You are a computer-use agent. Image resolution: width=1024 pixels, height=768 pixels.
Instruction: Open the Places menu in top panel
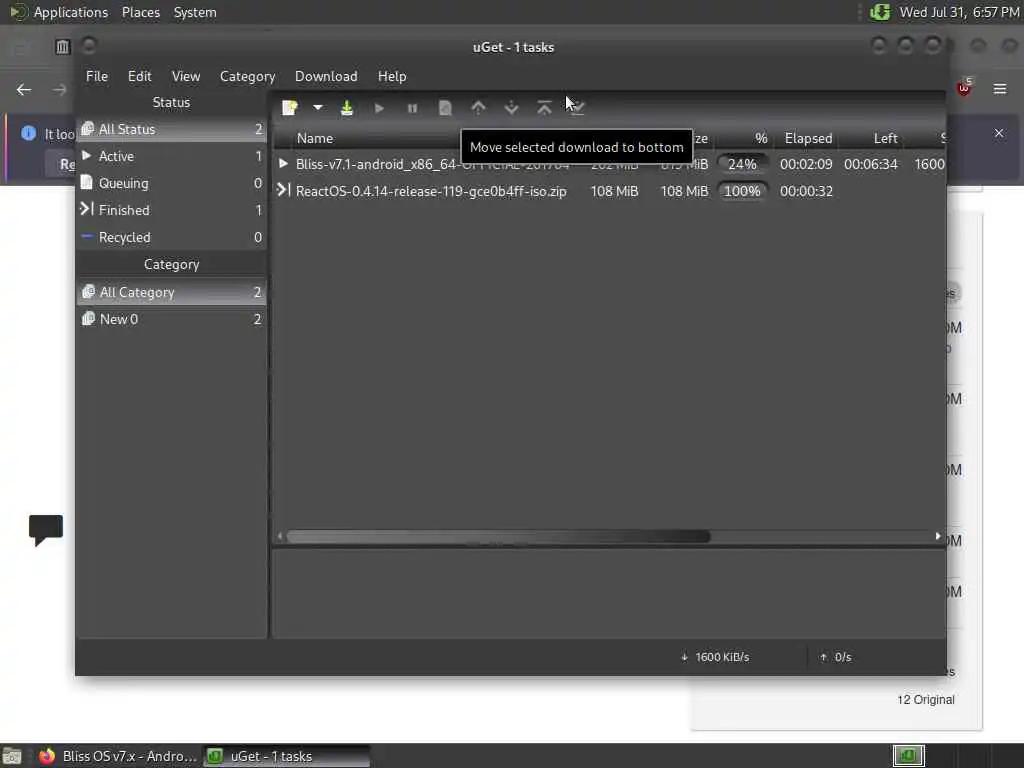pyautogui.click(x=140, y=12)
